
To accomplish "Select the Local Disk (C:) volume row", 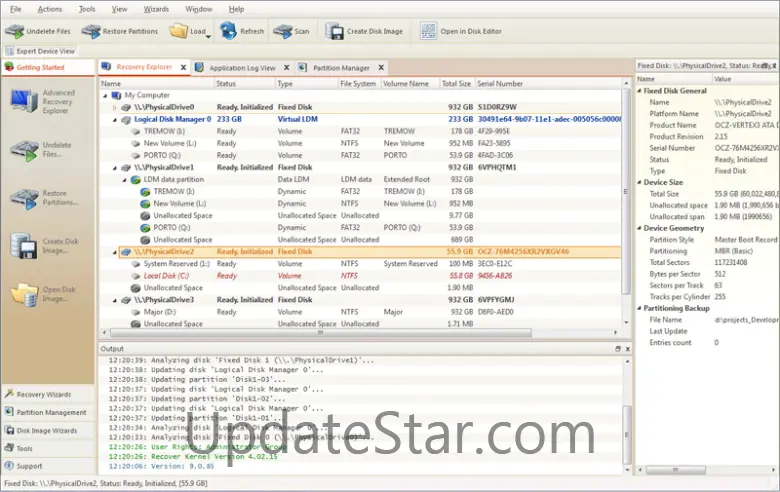I will click(360, 276).
